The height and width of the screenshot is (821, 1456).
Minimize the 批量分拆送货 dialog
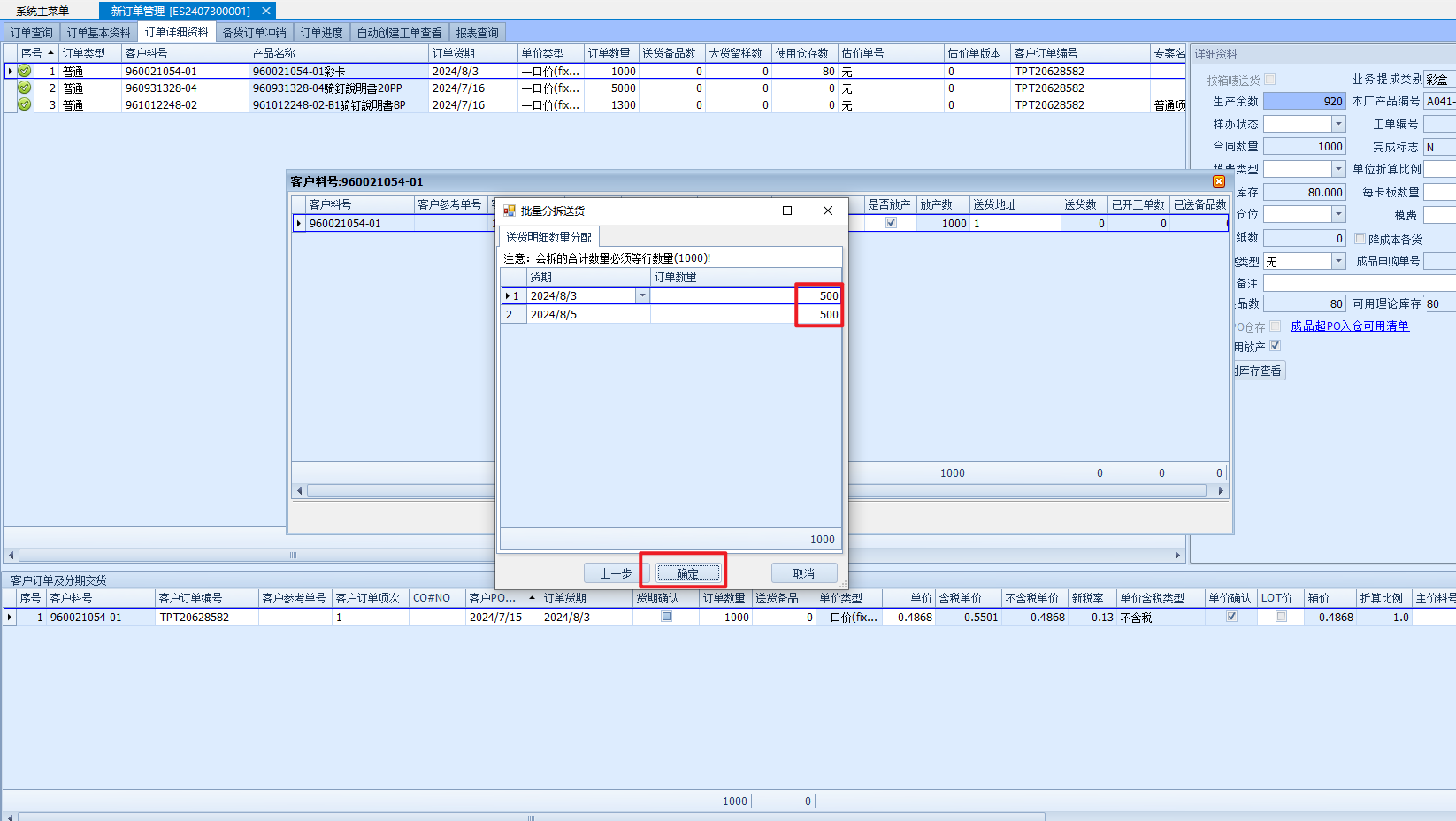(747, 211)
